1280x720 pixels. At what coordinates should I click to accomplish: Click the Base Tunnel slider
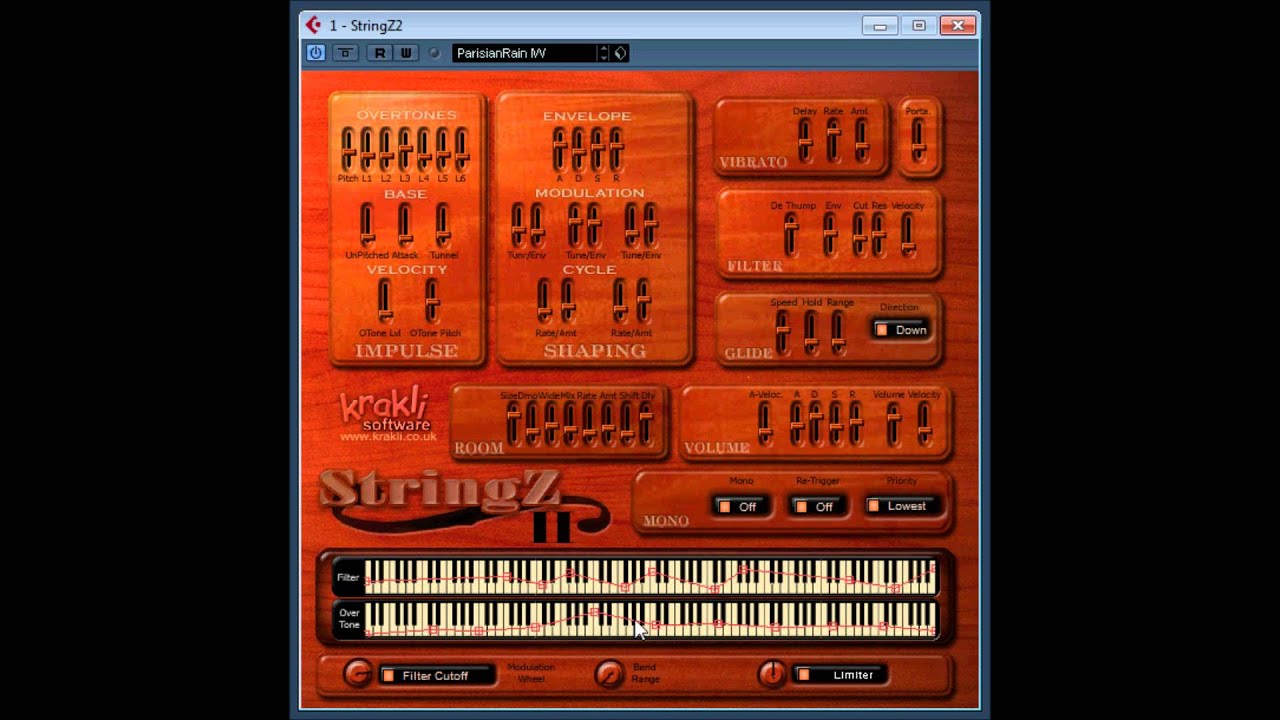pyautogui.click(x=443, y=225)
